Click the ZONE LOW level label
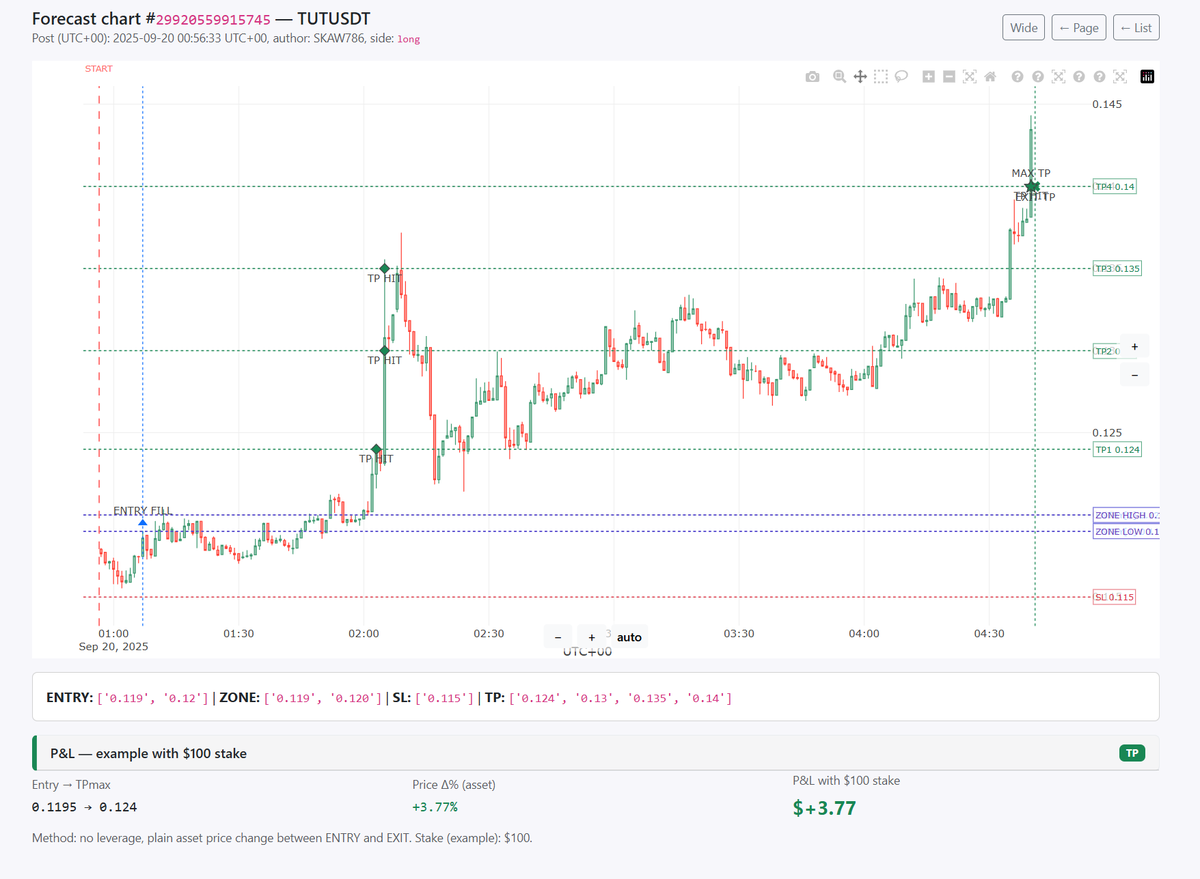Screen dimensions: 1200x879 pyautogui.click(x=1126, y=531)
